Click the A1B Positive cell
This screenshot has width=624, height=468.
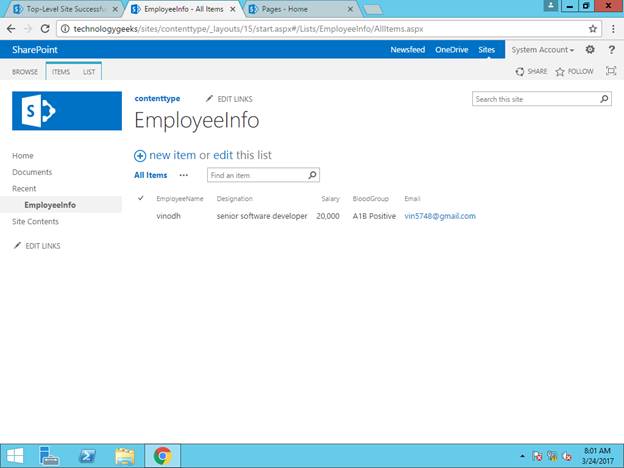[374, 216]
